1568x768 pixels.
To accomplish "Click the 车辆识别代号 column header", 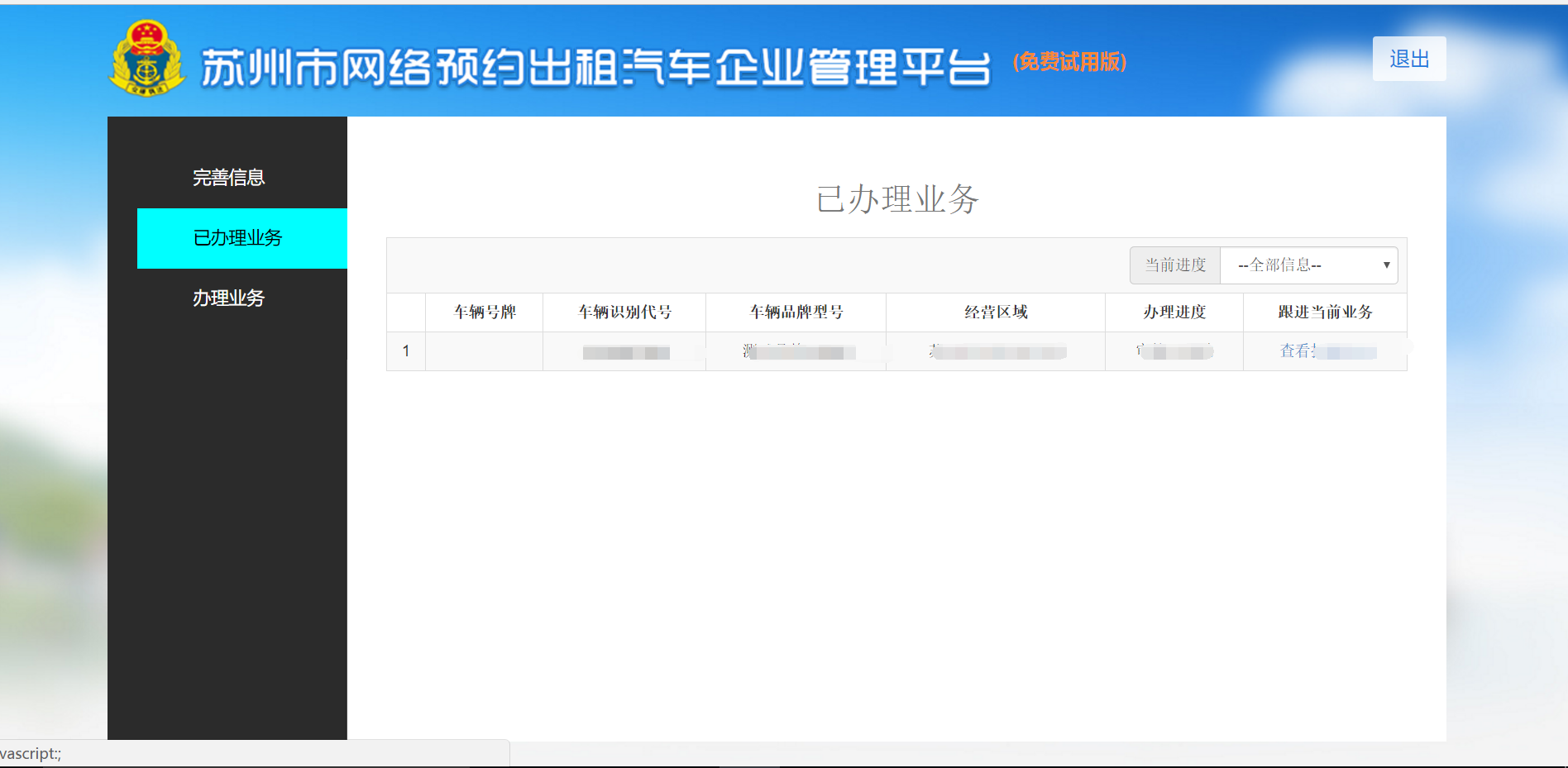I will [x=624, y=312].
